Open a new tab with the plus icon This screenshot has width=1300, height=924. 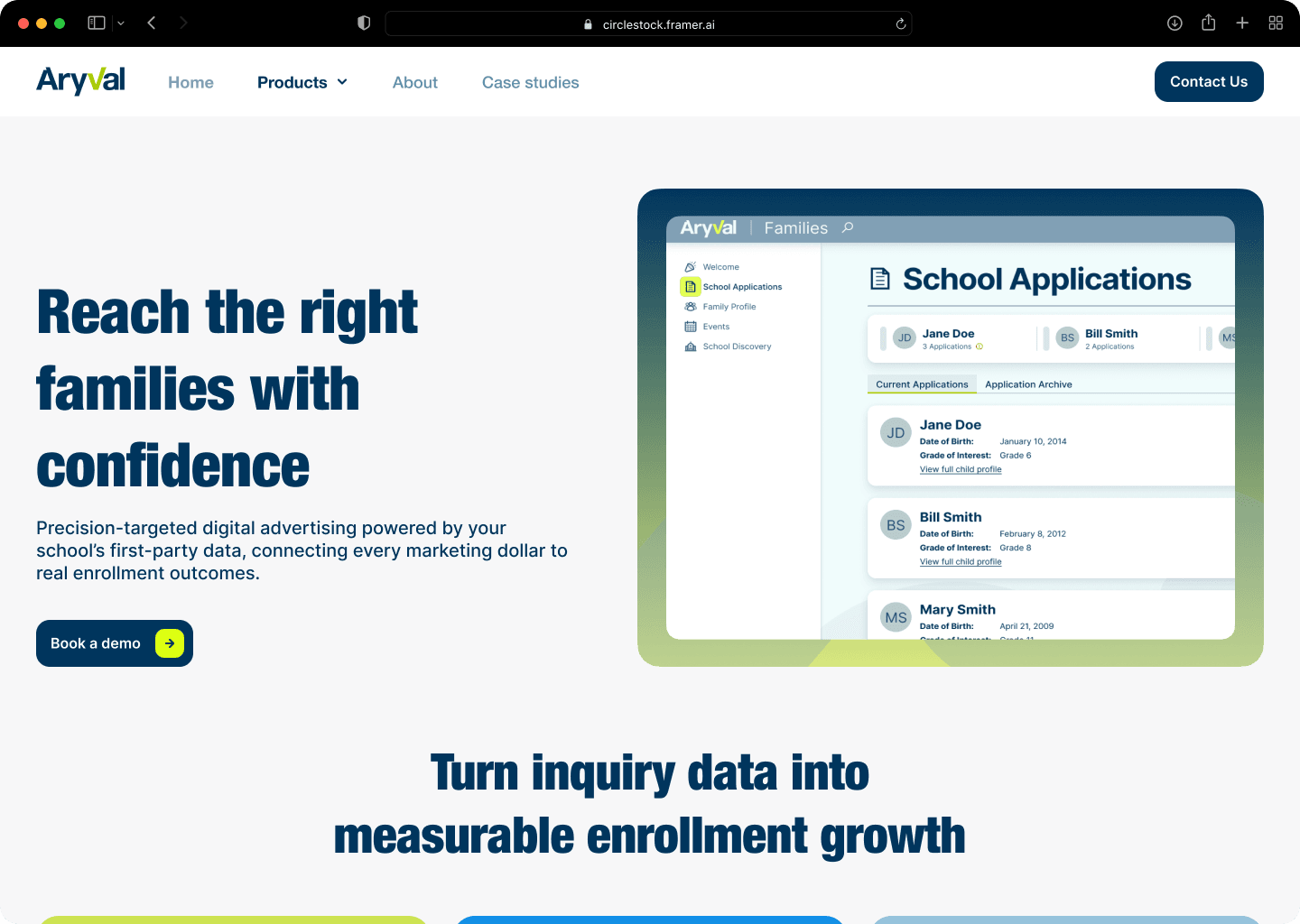[1242, 23]
